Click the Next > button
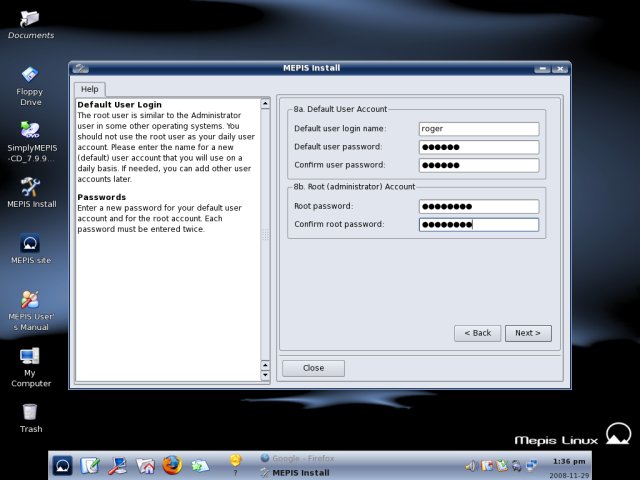The height and width of the screenshot is (480, 640). click(528, 333)
